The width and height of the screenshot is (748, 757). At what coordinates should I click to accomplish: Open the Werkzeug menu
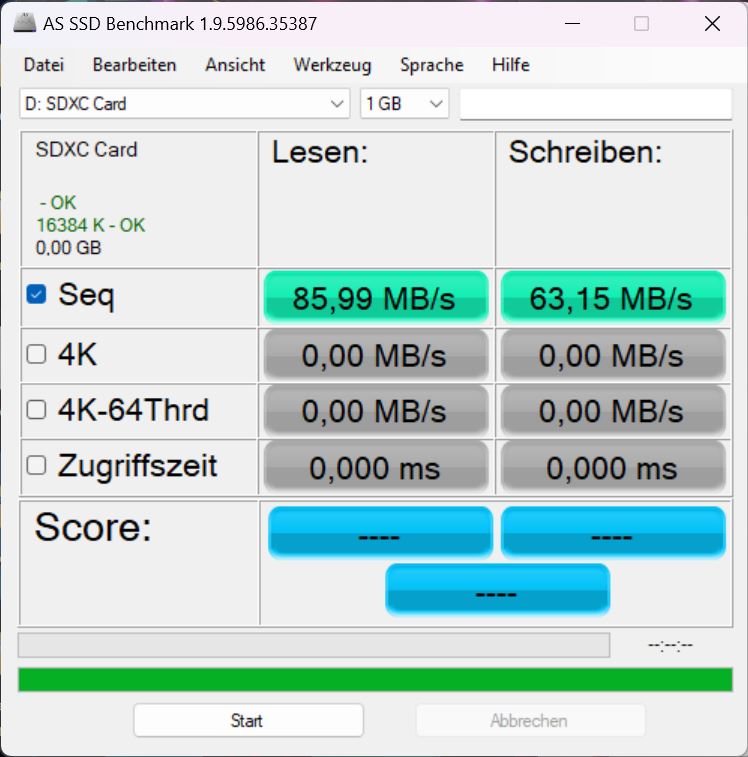tap(333, 65)
